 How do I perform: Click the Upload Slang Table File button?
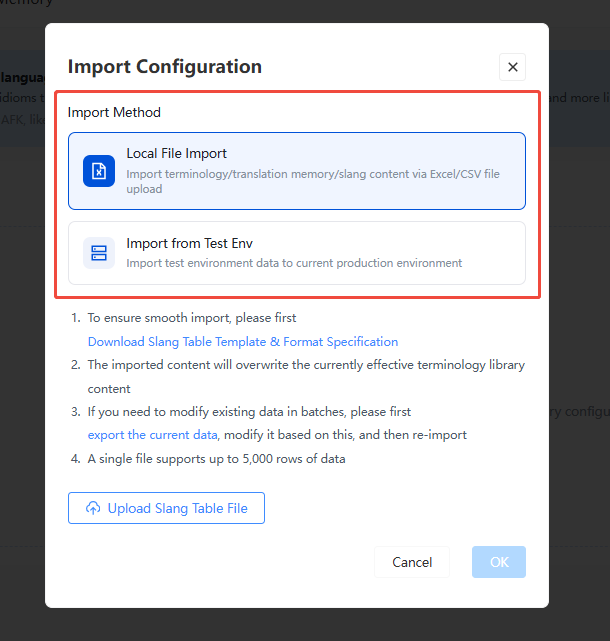pyautogui.click(x=166, y=508)
